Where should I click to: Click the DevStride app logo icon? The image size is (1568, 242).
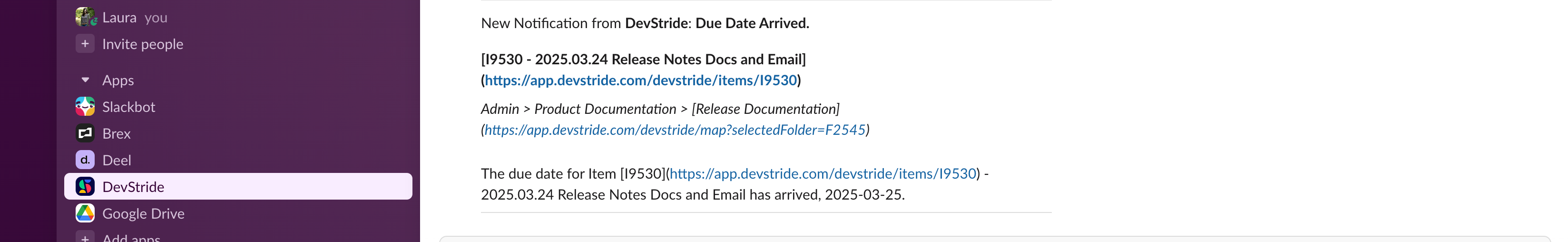click(85, 187)
